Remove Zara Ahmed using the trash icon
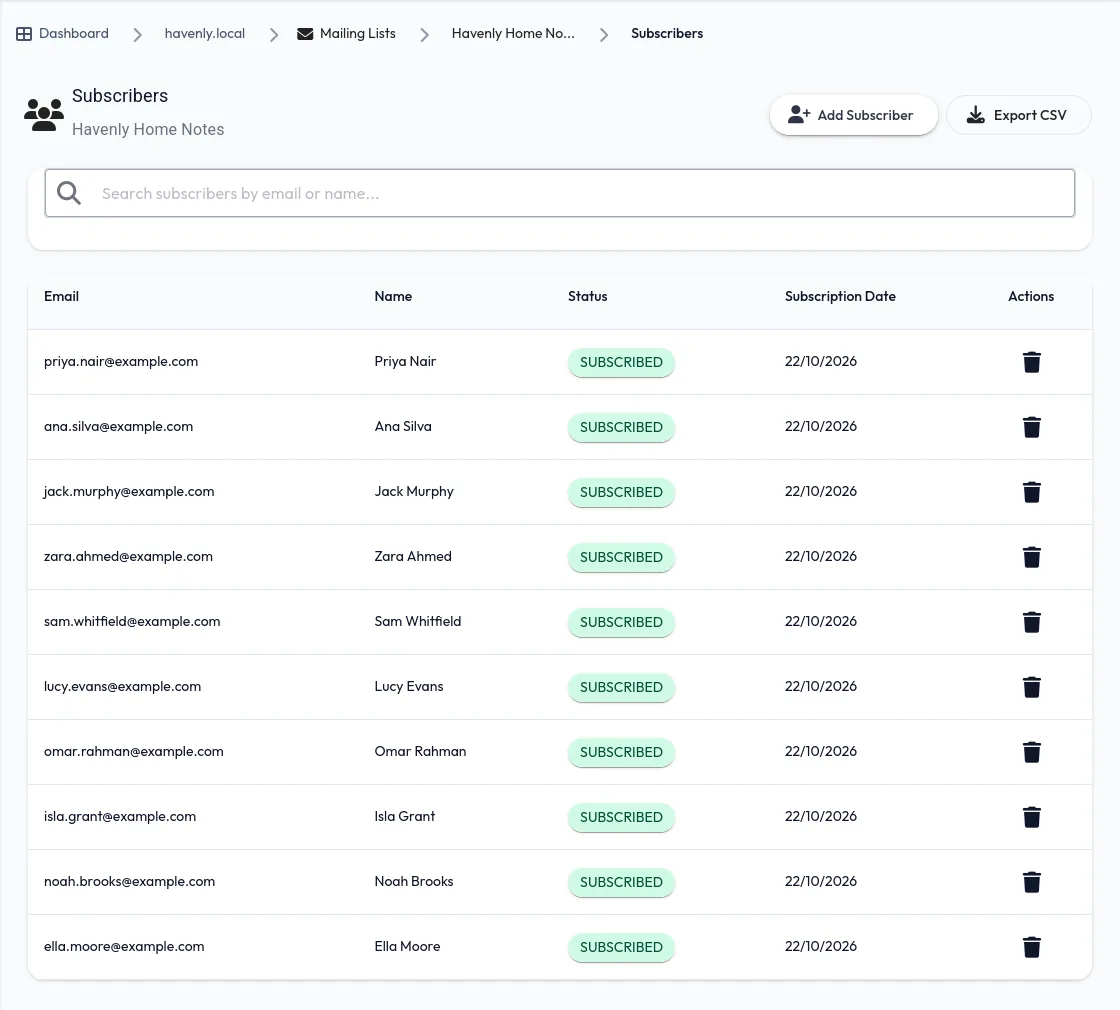The height and width of the screenshot is (1010, 1120). pos(1031,557)
